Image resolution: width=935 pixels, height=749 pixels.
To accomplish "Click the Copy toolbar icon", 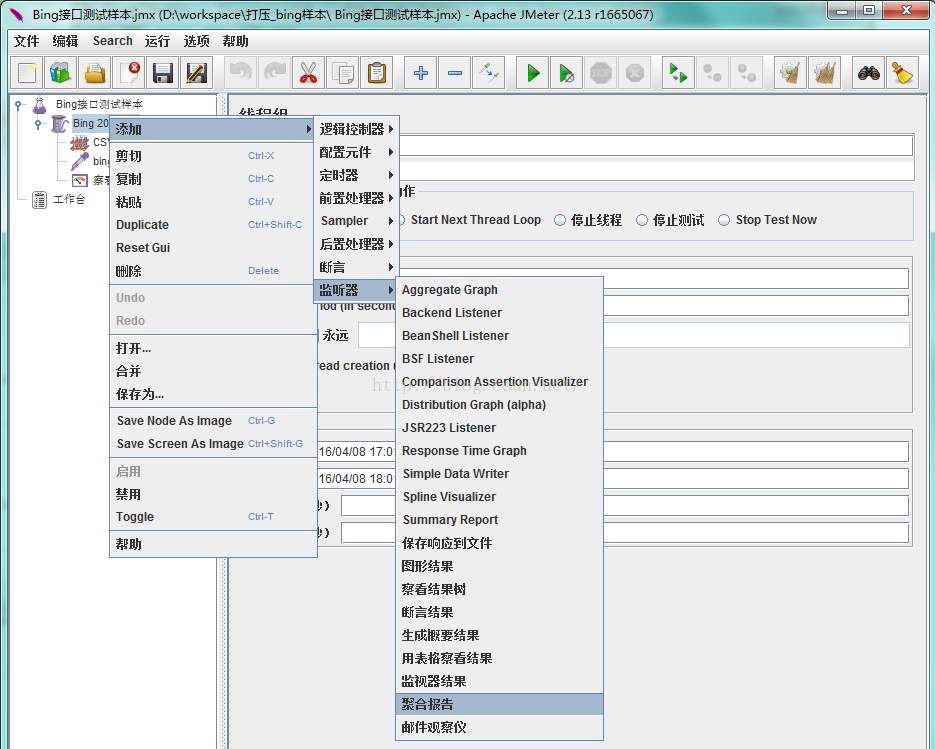I will click(343, 73).
